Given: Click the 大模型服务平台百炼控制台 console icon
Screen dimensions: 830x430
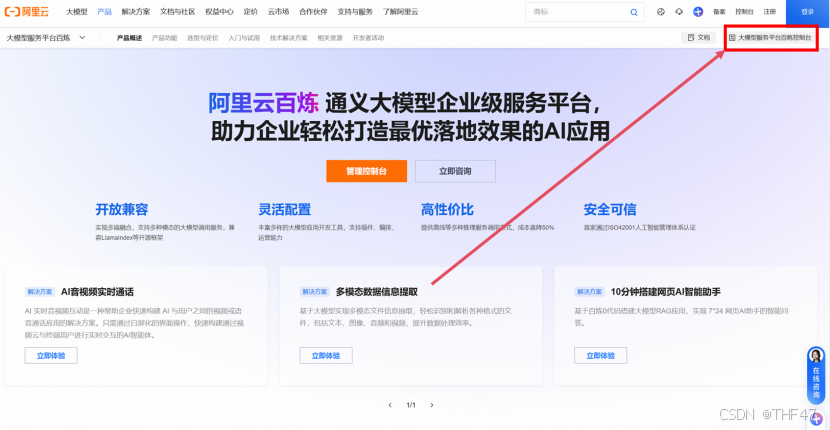Looking at the screenshot, I should [x=732, y=38].
